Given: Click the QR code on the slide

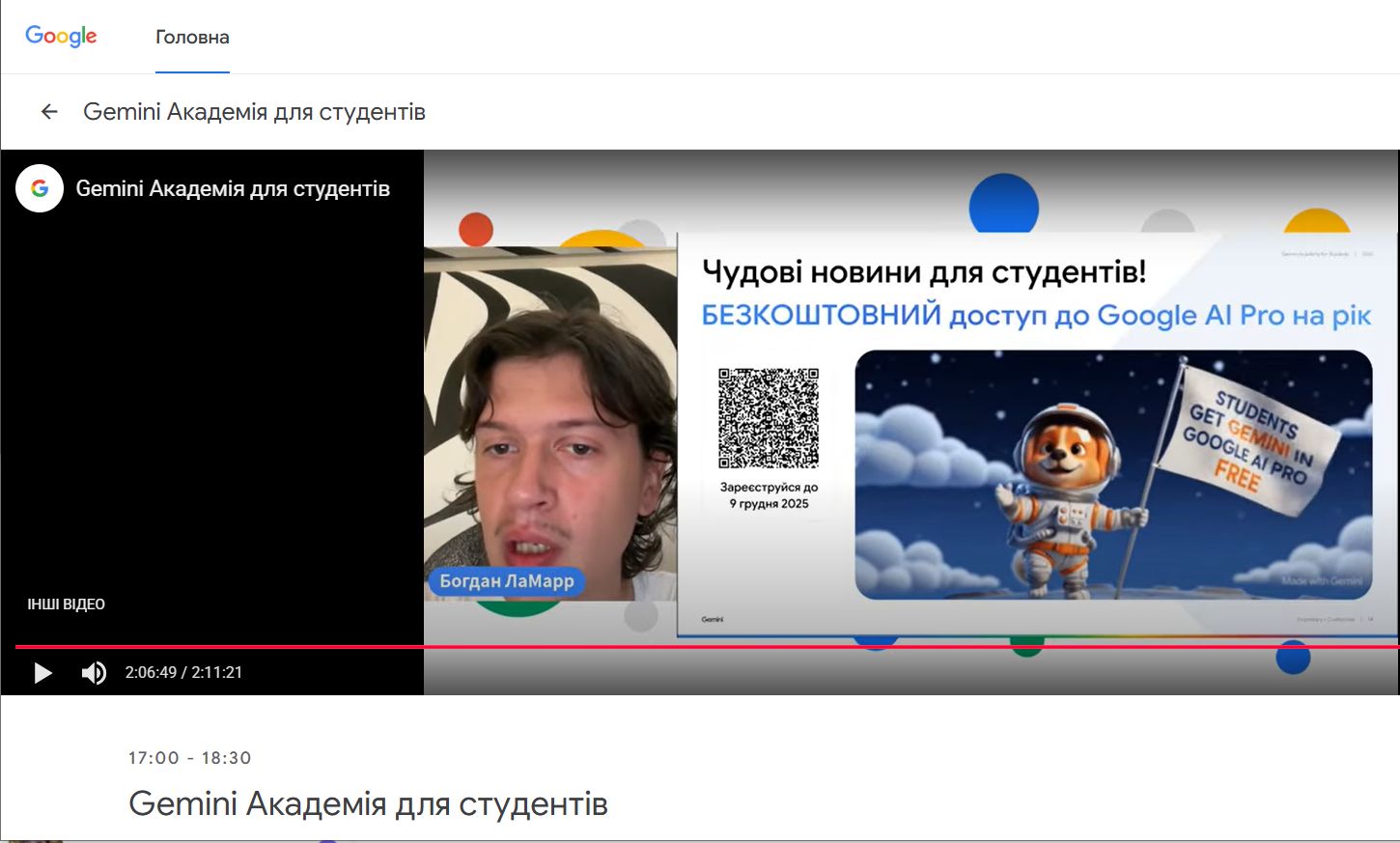Looking at the screenshot, I should click(769, 417).
